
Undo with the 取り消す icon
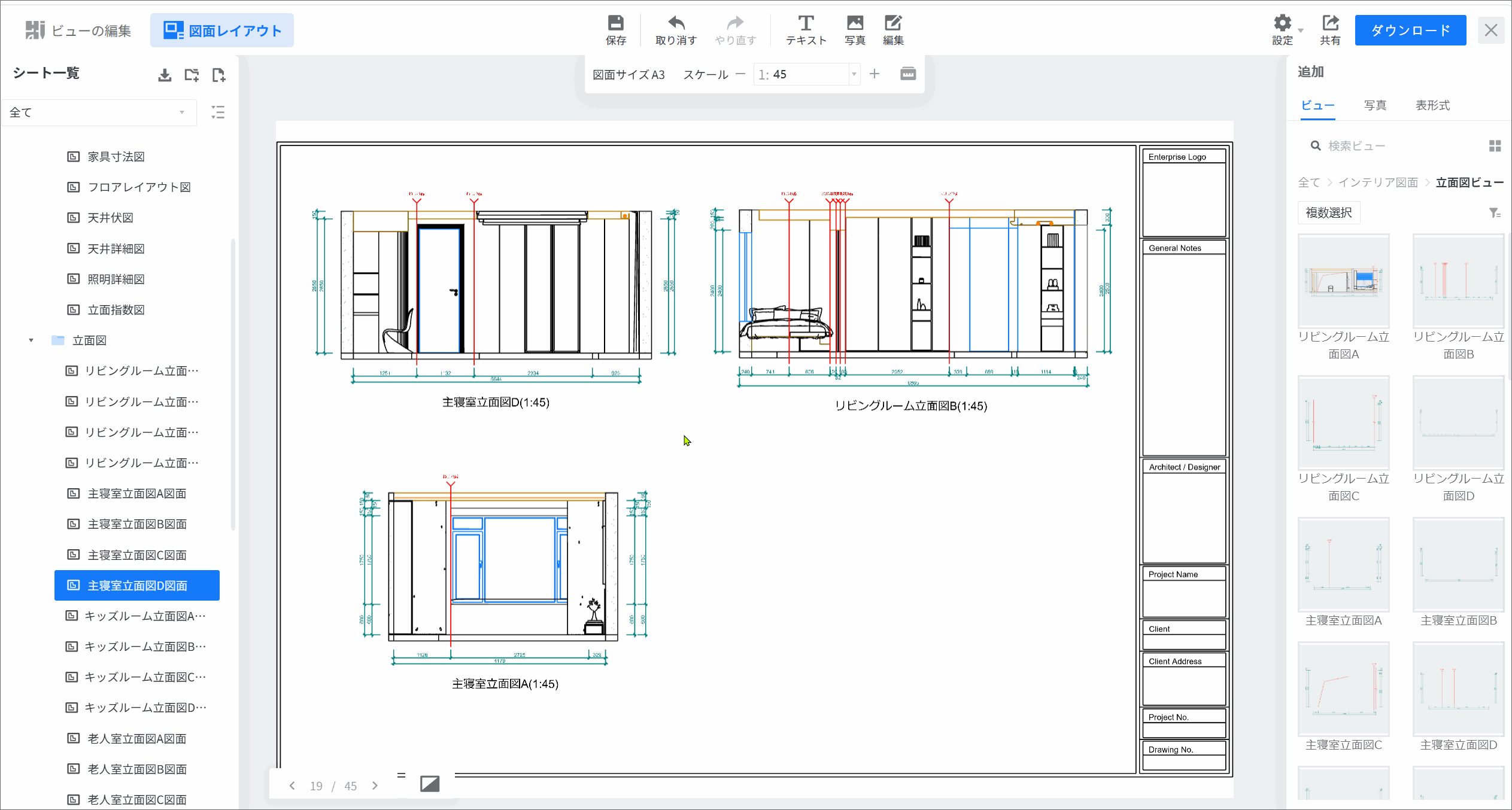[x=676, y=30]
